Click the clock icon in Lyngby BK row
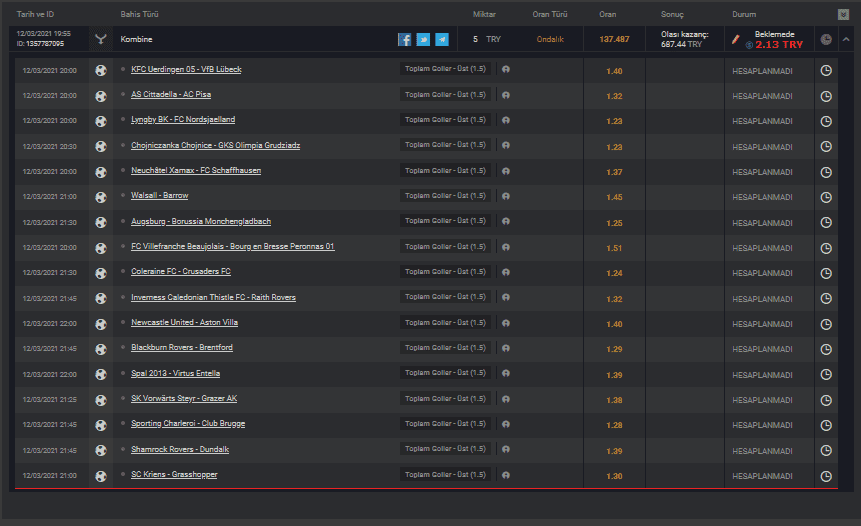The image size is (861, 526). pos(826,121)
